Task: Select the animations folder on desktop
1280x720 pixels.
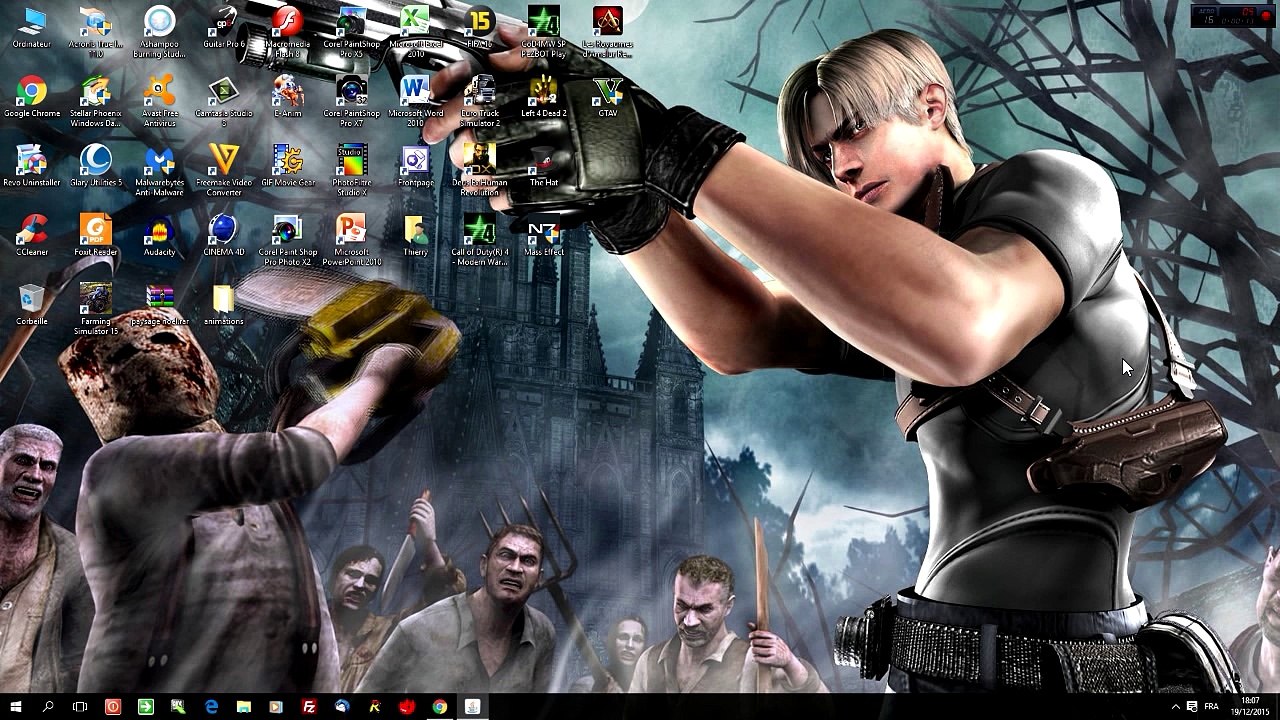Action: click(x=224, y=305)
